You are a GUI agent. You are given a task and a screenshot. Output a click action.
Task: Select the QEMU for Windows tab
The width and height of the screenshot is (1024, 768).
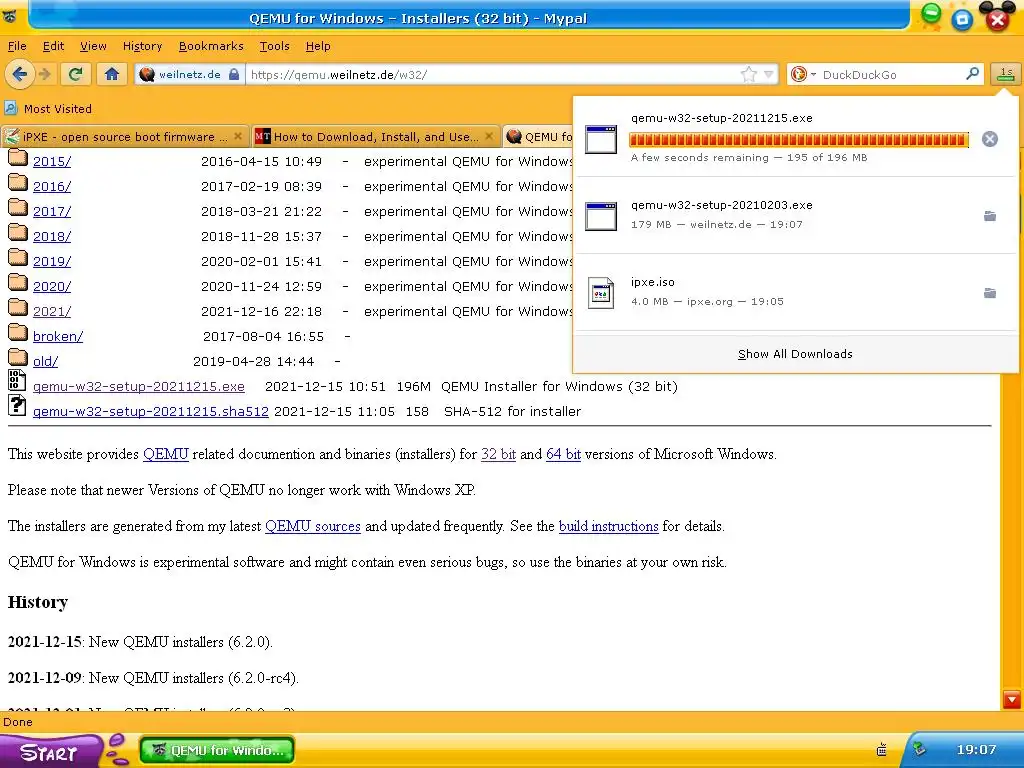[539, 136]
